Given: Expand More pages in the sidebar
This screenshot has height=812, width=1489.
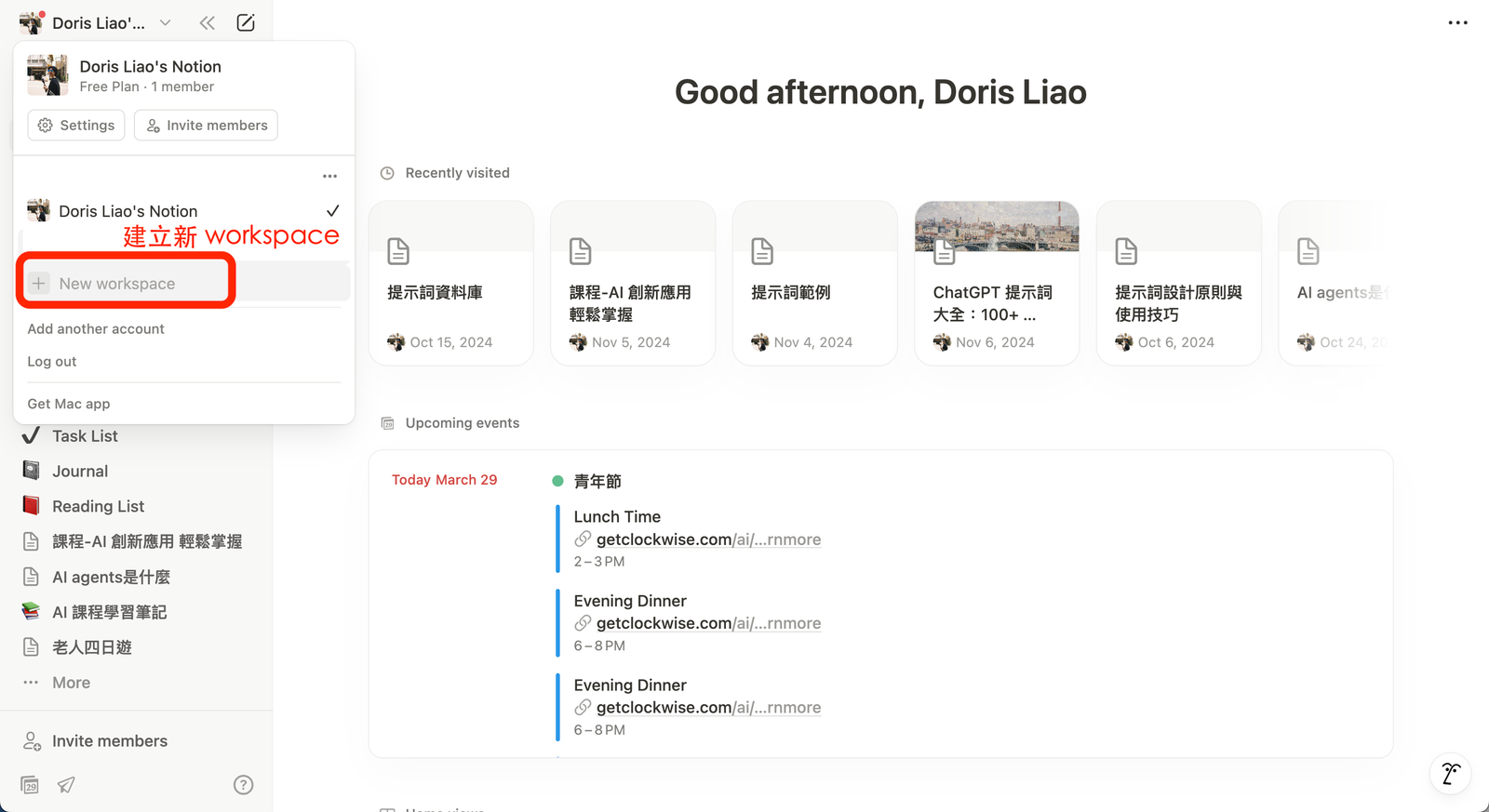Looking at the screenshot, I should (71, 683).
